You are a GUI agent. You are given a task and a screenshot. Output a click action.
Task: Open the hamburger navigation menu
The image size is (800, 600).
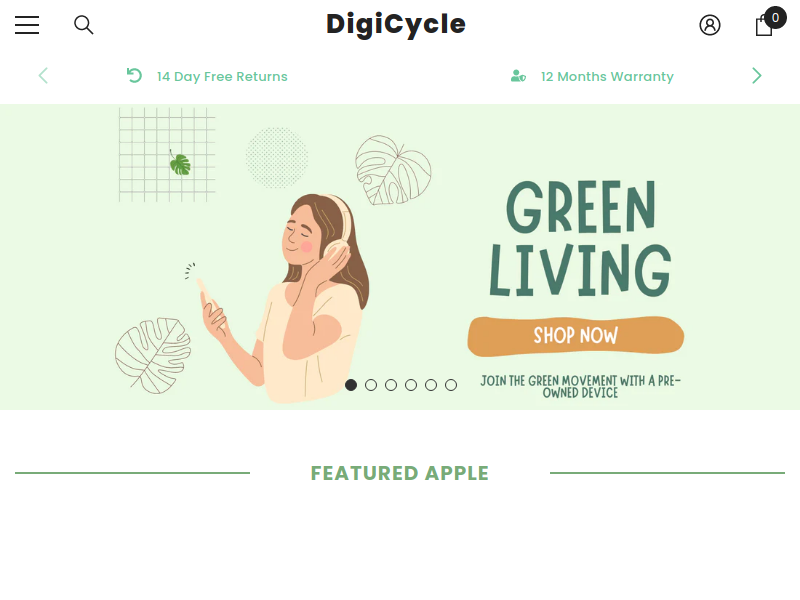pyautogui.click(x=27, y=25)
